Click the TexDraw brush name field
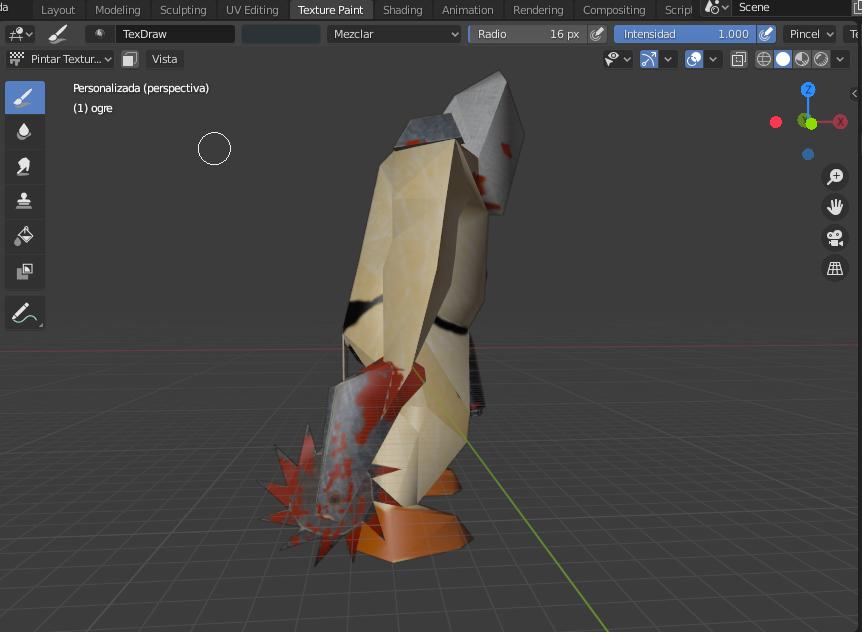This screenshot has height=632, width=862. click(x=175, y=34)
